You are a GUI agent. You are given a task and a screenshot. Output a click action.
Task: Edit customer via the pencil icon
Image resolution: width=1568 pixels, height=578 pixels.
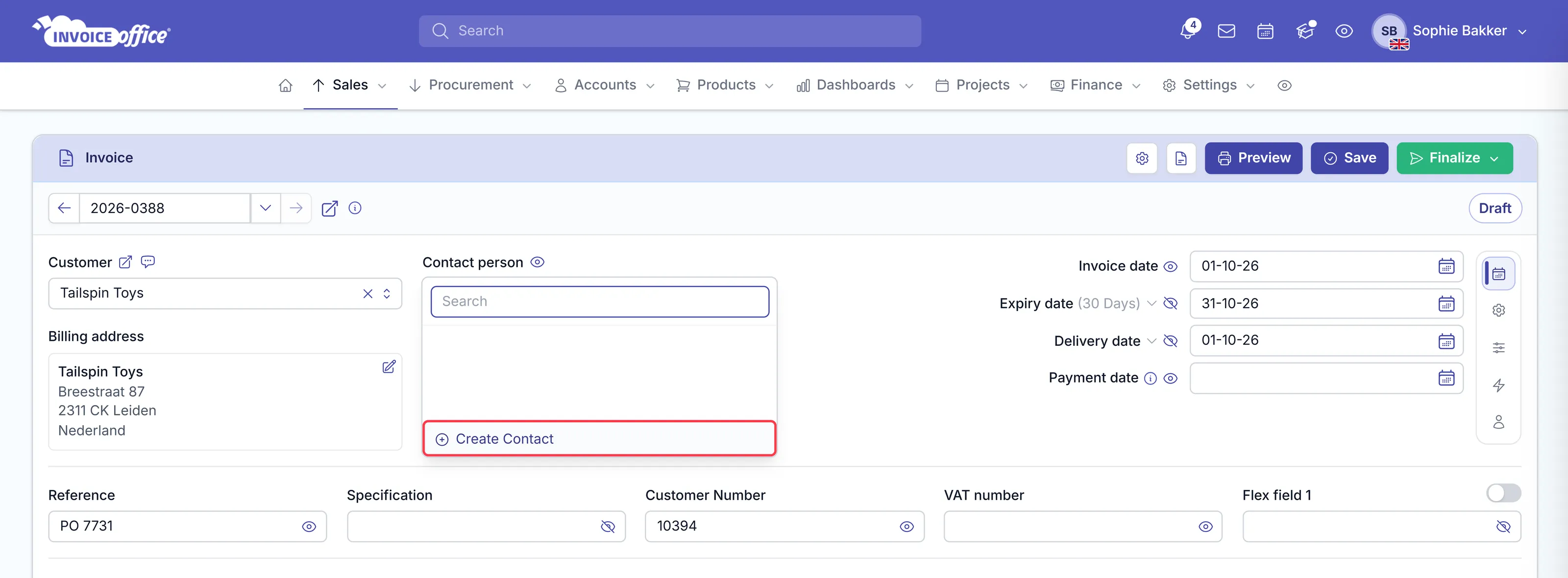click(x=125, y=262)
